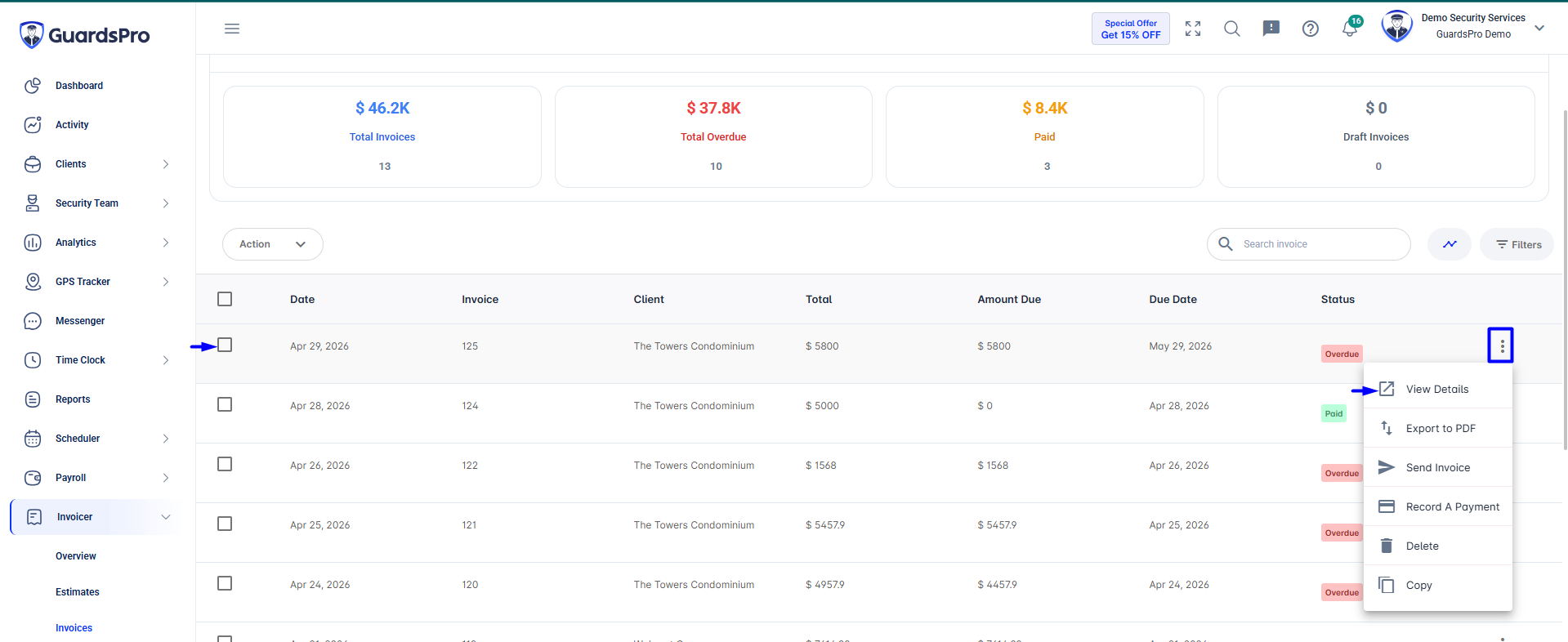Expand the Payroll submenu chevron
The height and width of the screenshot is (642, 1568).
click(166, 478)
